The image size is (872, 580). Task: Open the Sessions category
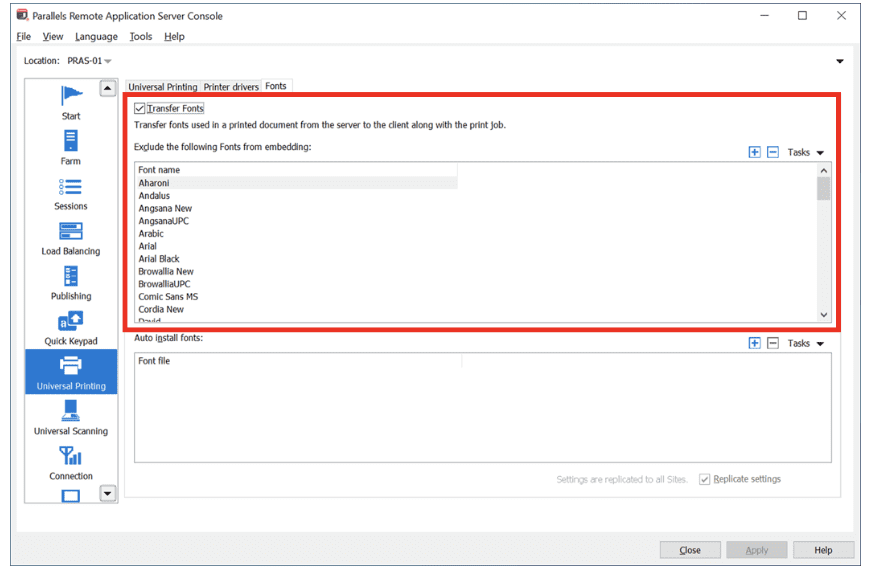coord(71,192)
